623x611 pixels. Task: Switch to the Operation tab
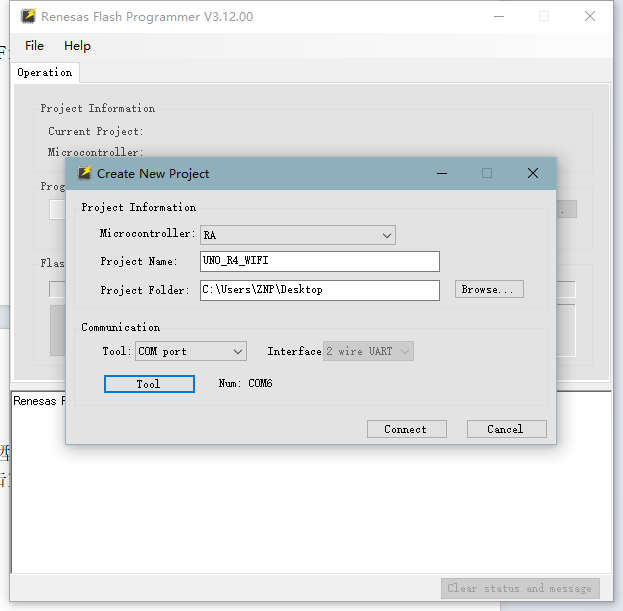tap(45, 73)
